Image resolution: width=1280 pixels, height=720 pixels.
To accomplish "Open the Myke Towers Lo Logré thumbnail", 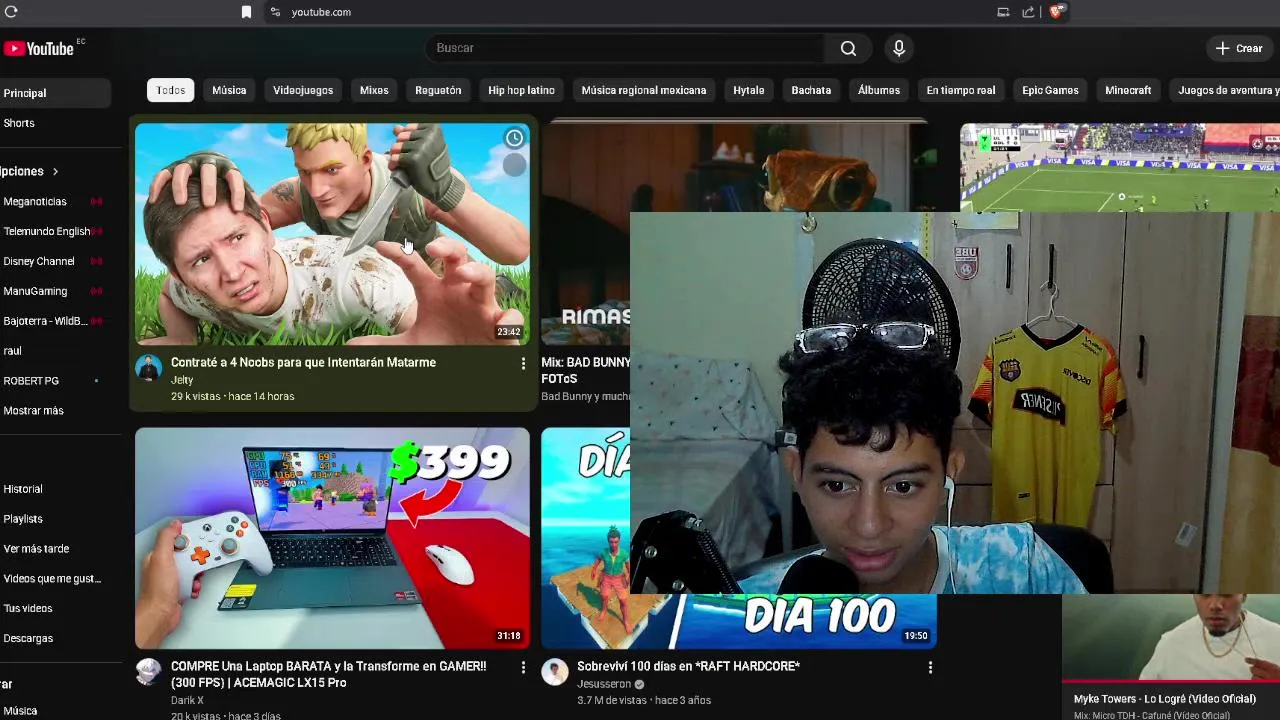I will (x=1170, y=638).
